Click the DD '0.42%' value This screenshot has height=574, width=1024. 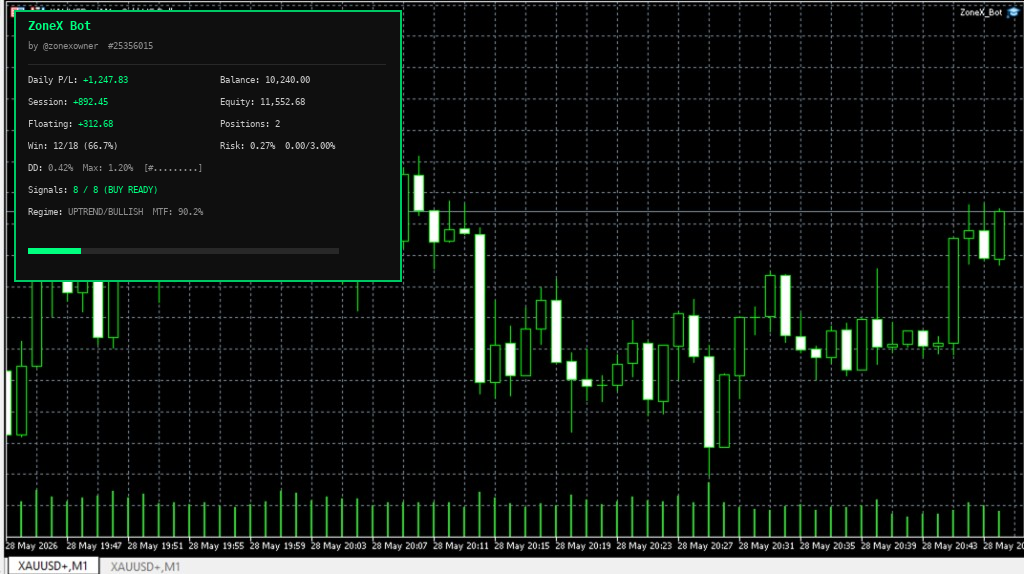tap(60, 168)
